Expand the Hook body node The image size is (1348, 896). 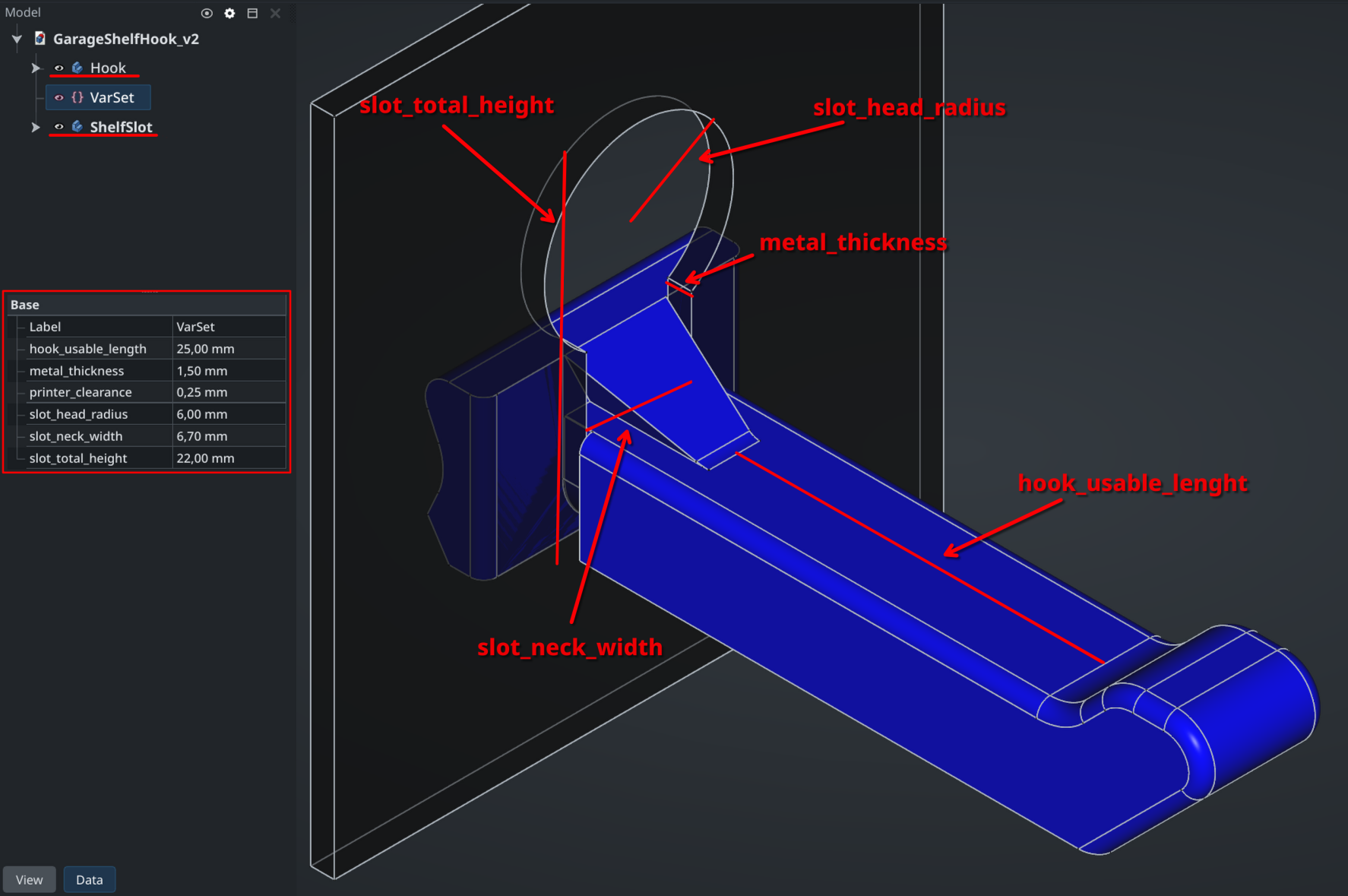[35, 68]
